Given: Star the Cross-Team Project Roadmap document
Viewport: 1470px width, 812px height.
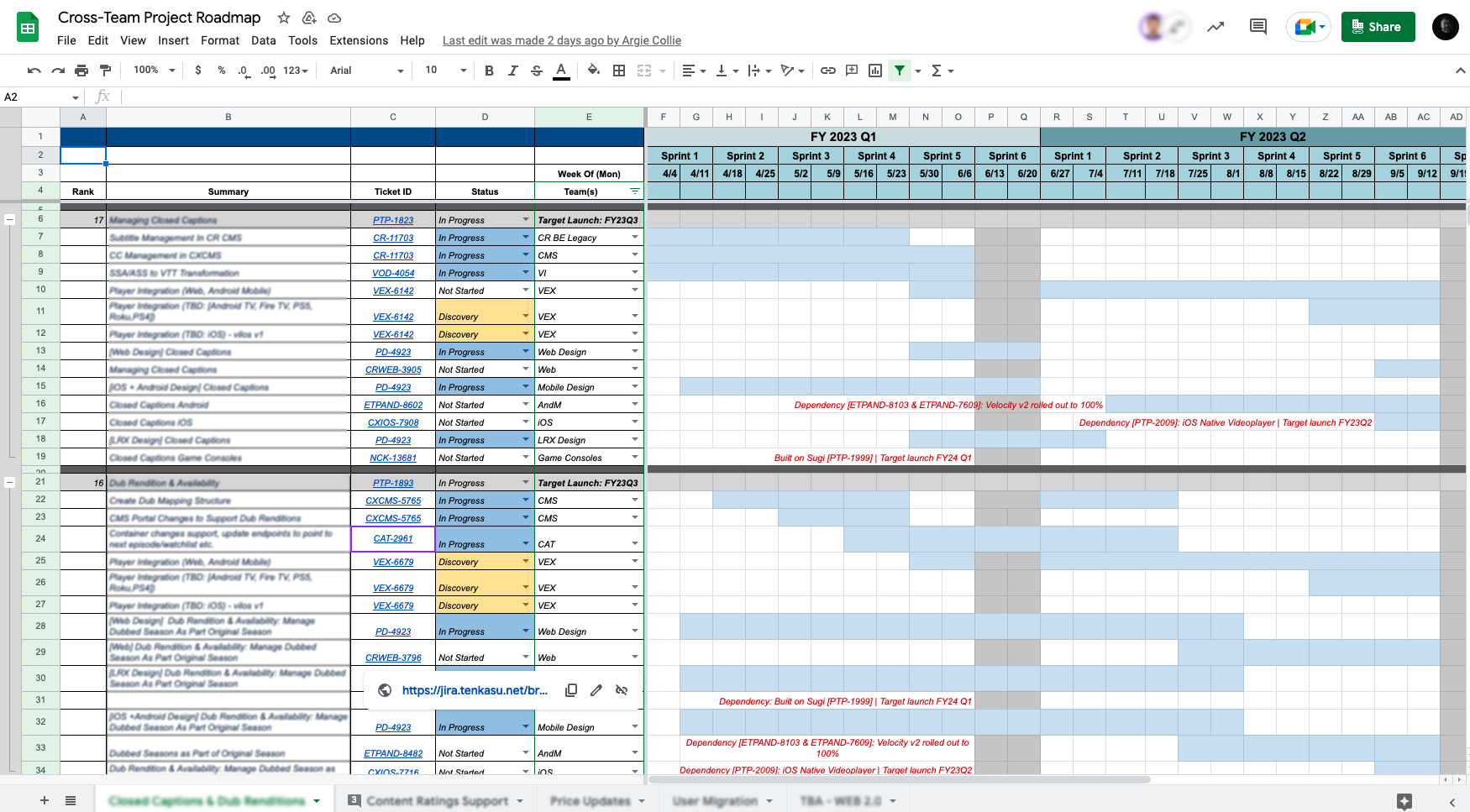Looking at the screenshot, I should (284, 18).
